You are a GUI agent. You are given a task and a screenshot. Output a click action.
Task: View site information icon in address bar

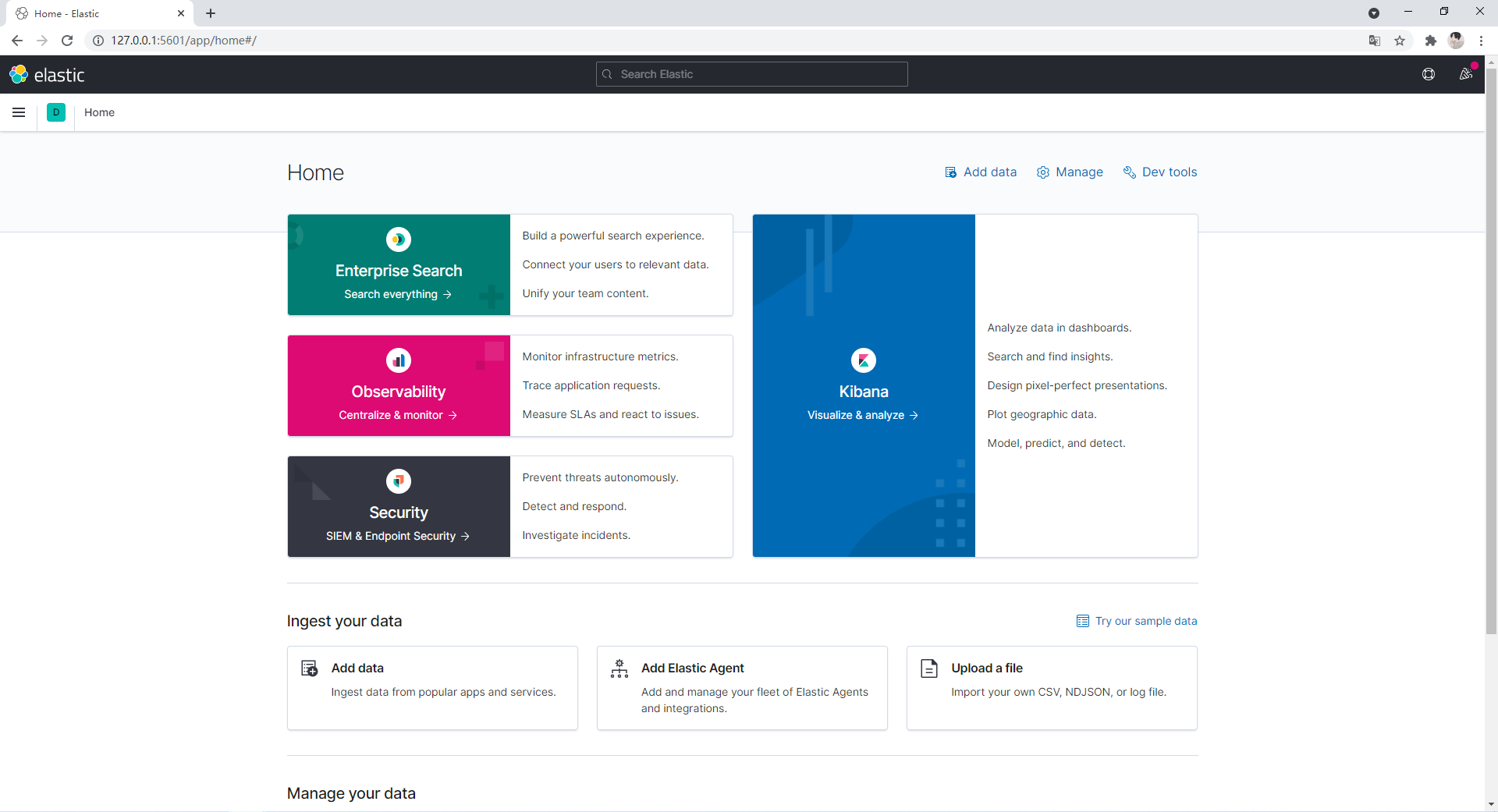(x=98, y=41)
